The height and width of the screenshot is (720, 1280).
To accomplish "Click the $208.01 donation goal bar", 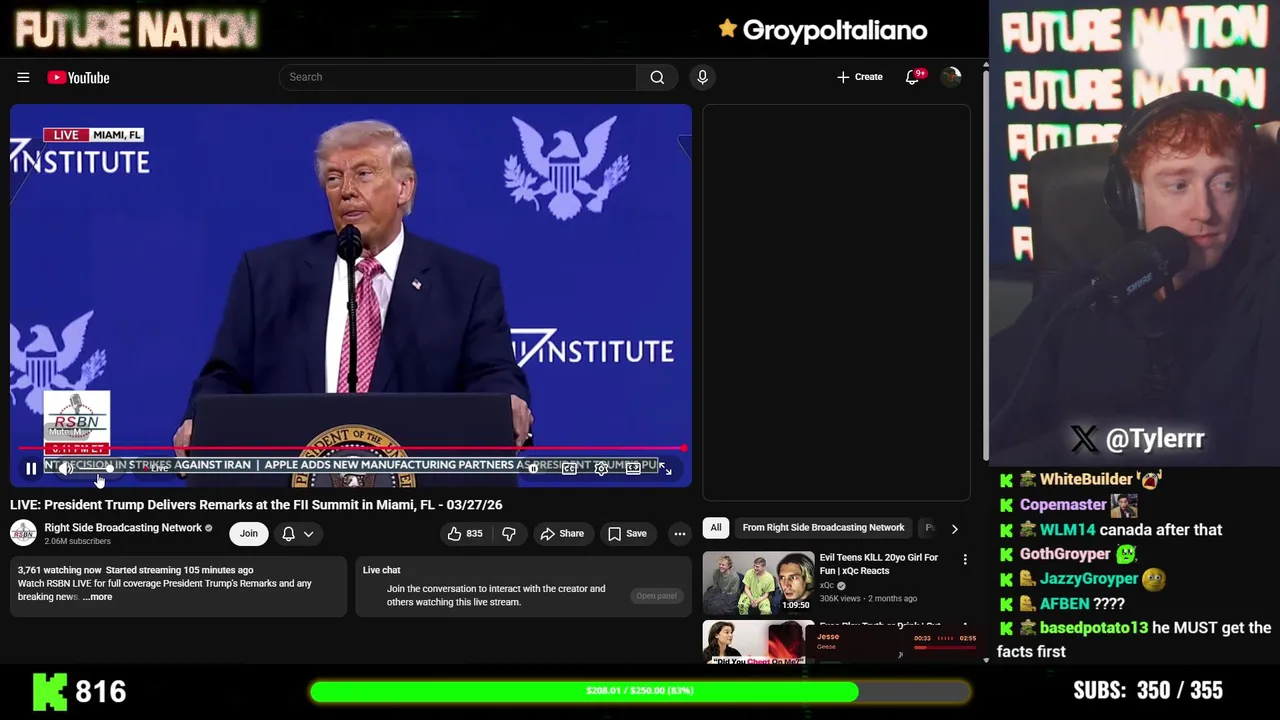I will click(x=640, y=691).
